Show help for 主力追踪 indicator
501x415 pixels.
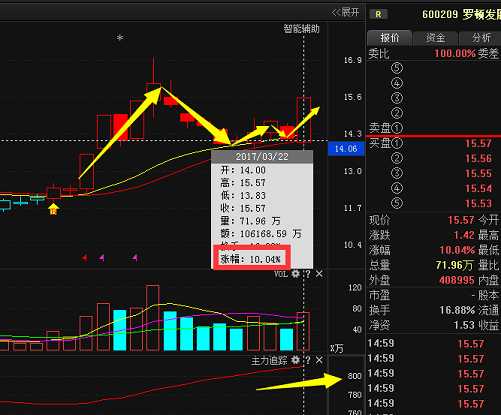coord(308,360)
